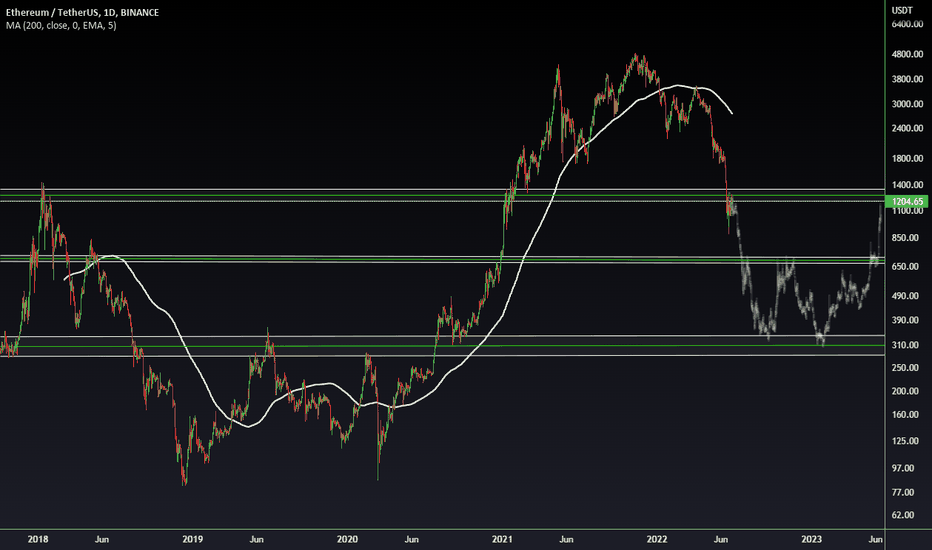Viewport: 932px width, 550px height.
Task: Click the Jun label between 2020 and 2021
Action: coord(411,539)
